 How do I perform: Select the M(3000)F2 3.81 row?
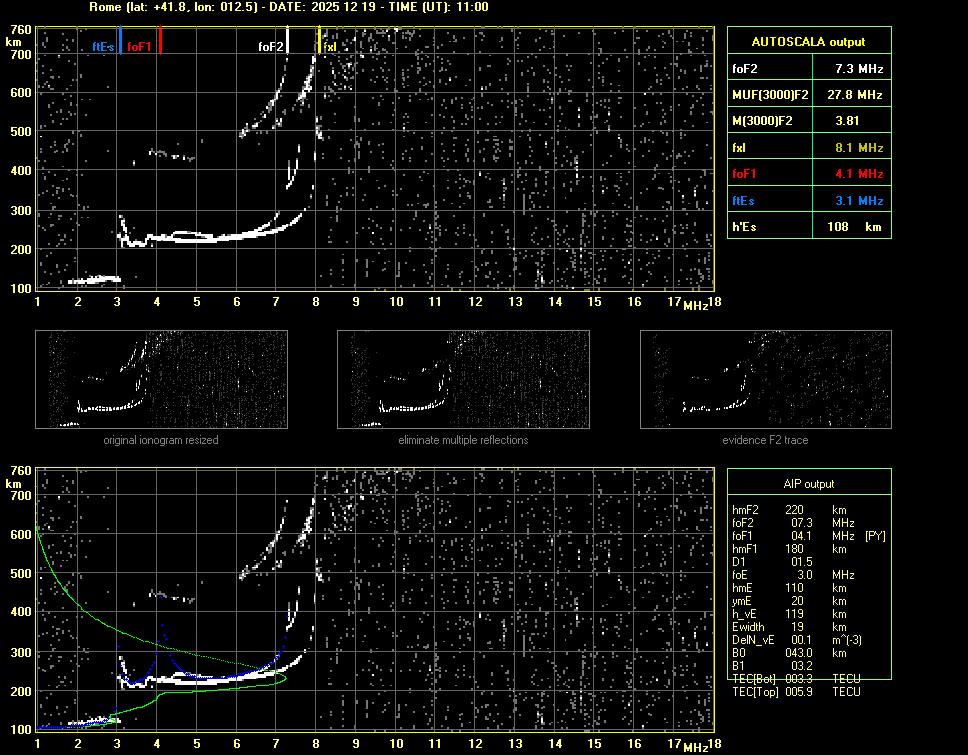(808, 121)
